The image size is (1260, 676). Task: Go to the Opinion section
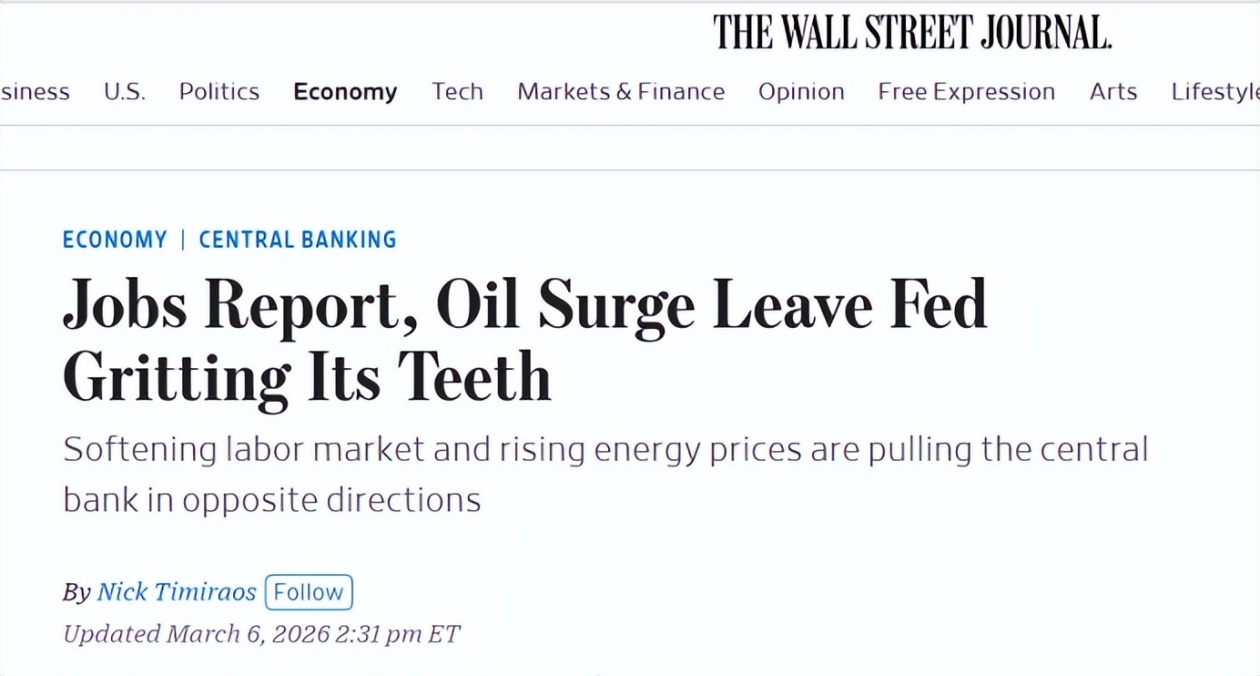coord(801,92)
